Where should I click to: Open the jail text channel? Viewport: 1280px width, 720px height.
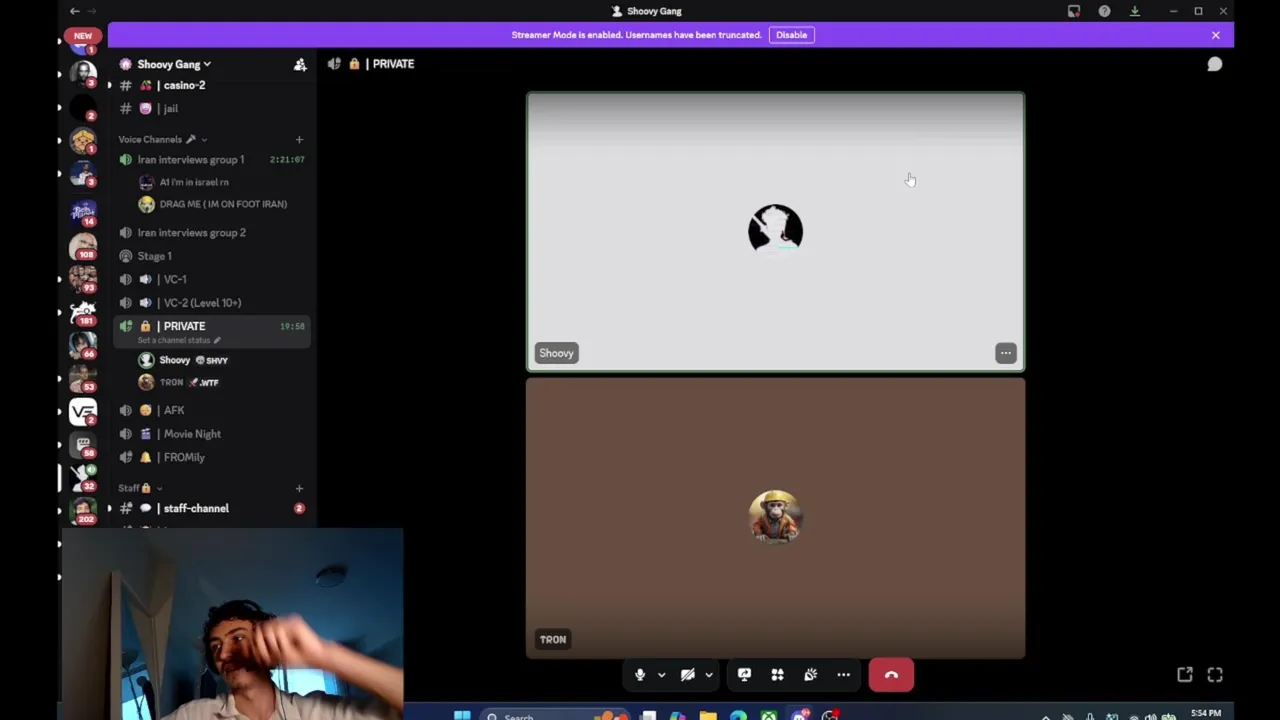(x=211, y=108)
